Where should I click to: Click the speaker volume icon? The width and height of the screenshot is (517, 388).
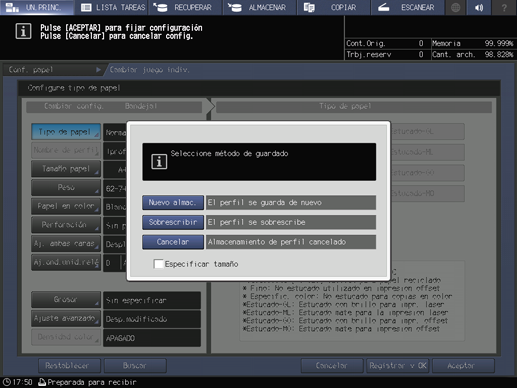pos(480,7)
